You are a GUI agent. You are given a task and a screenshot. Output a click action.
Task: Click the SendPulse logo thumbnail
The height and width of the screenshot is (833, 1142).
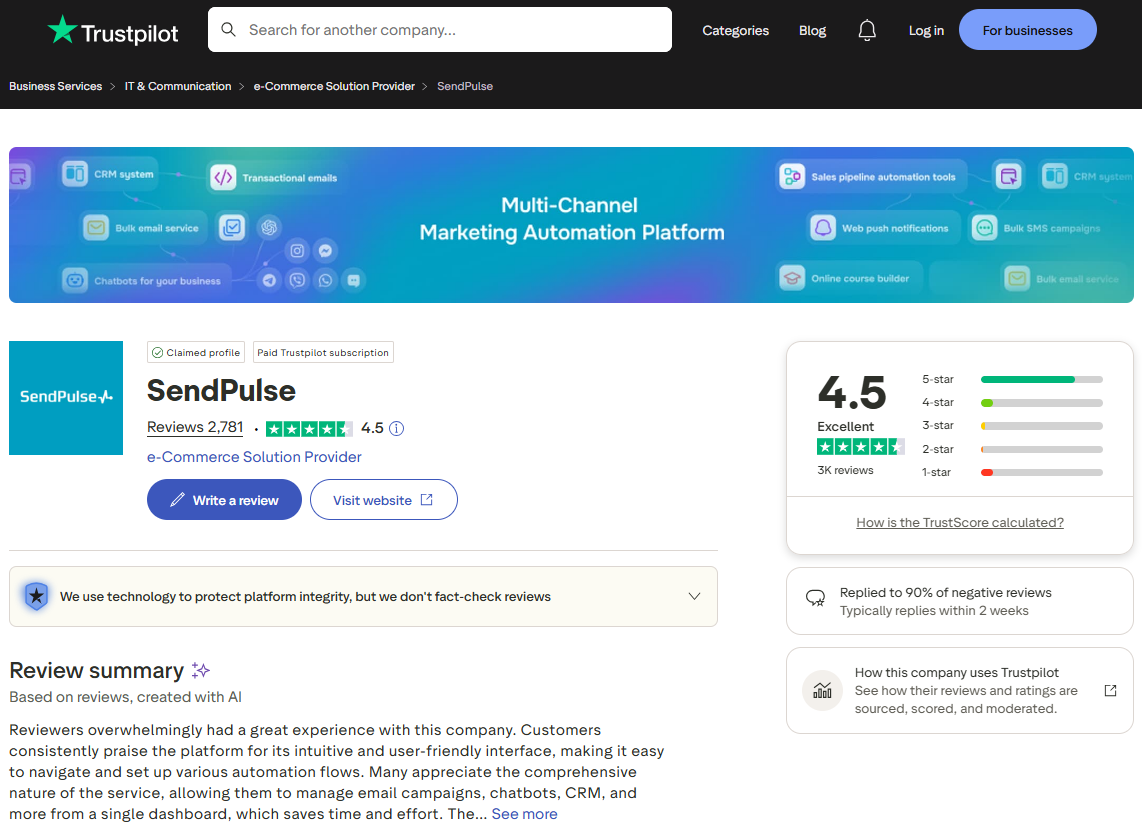pyautogui.click(x=66, y=398)
